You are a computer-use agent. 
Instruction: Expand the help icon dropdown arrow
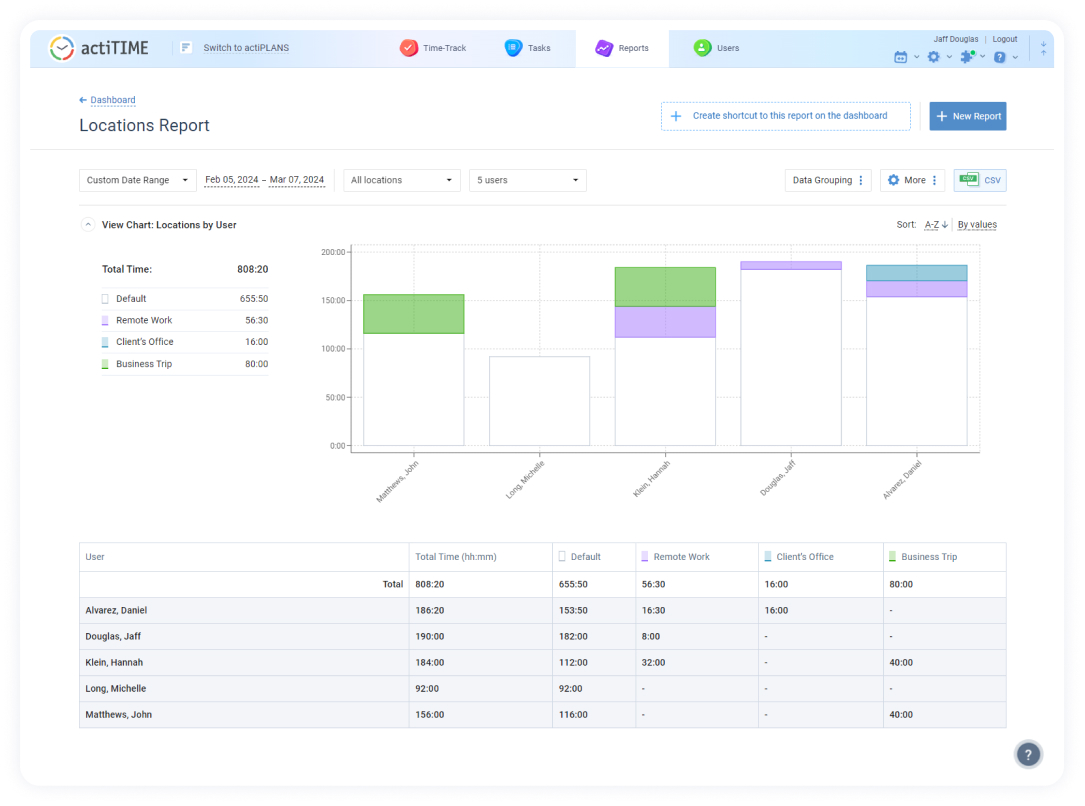[1015, 57]
